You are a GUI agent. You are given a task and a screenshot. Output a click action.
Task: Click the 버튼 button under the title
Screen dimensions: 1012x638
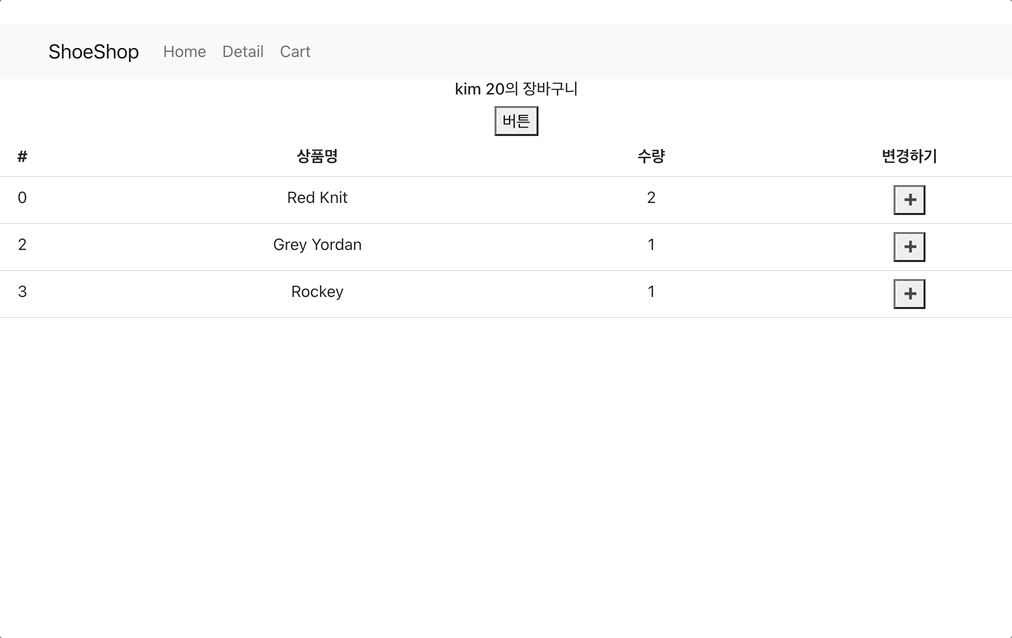[x=516, y=121]
